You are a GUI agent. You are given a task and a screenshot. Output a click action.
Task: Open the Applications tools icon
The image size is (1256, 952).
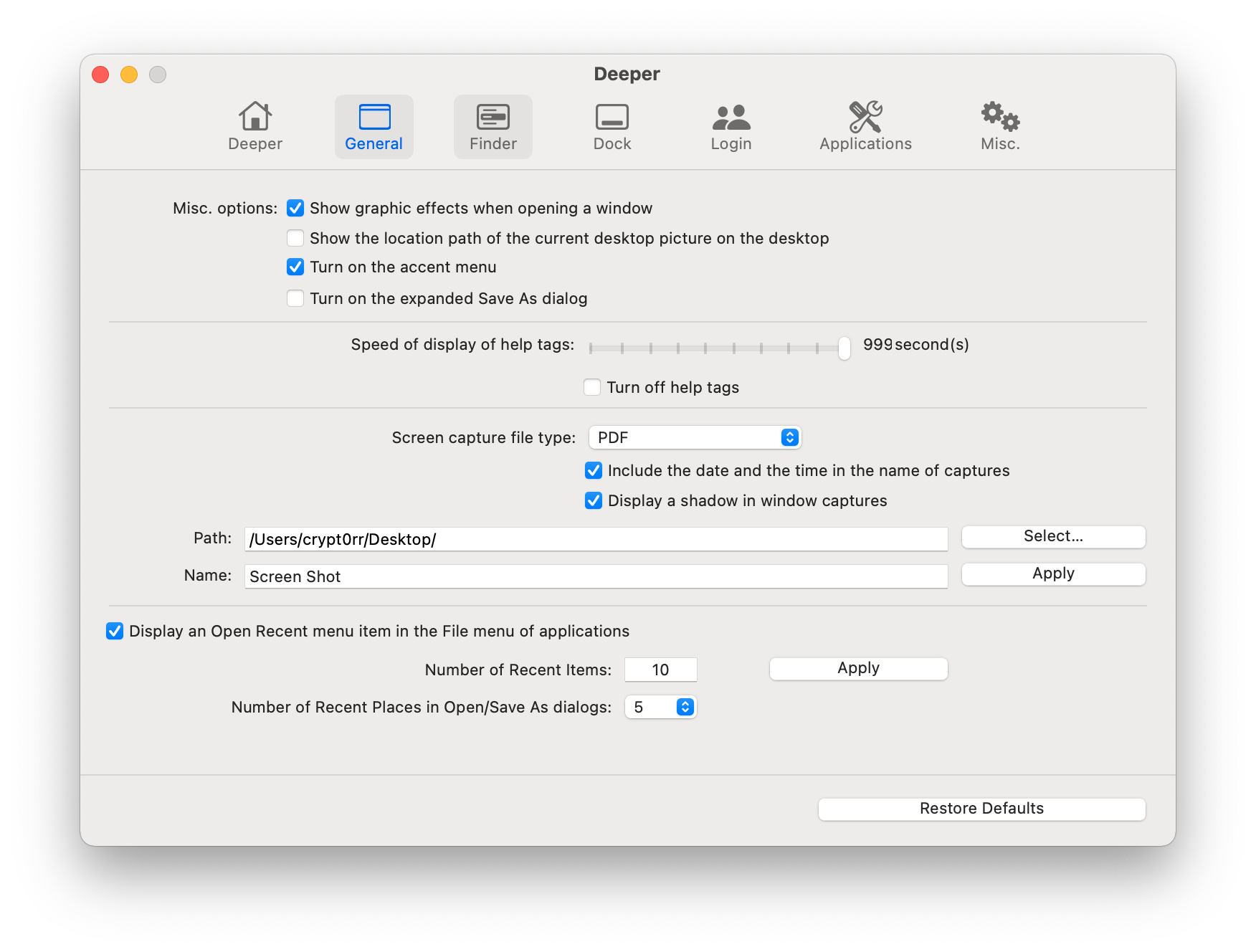[865, 117]
